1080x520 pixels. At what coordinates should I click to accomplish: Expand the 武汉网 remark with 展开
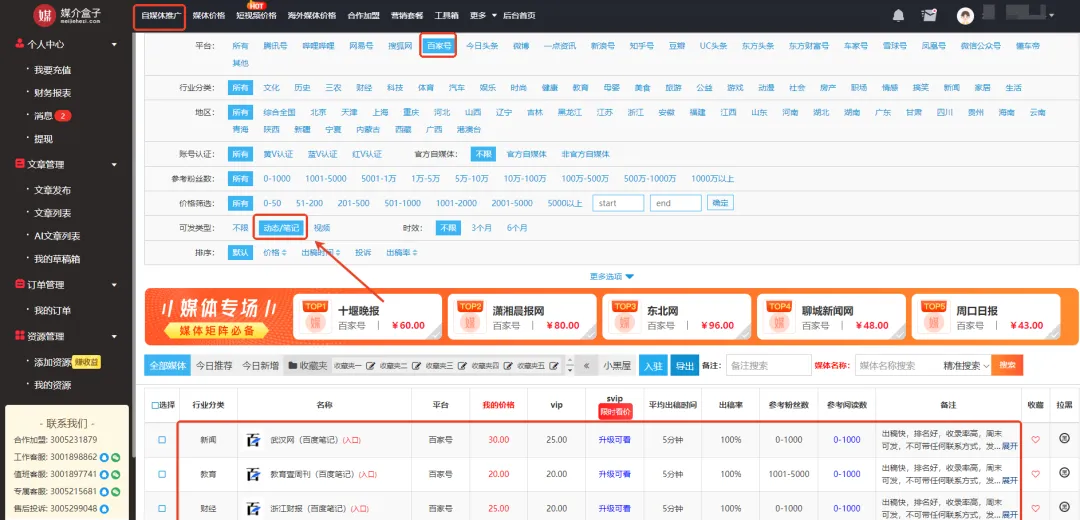tap(1010, 446)
